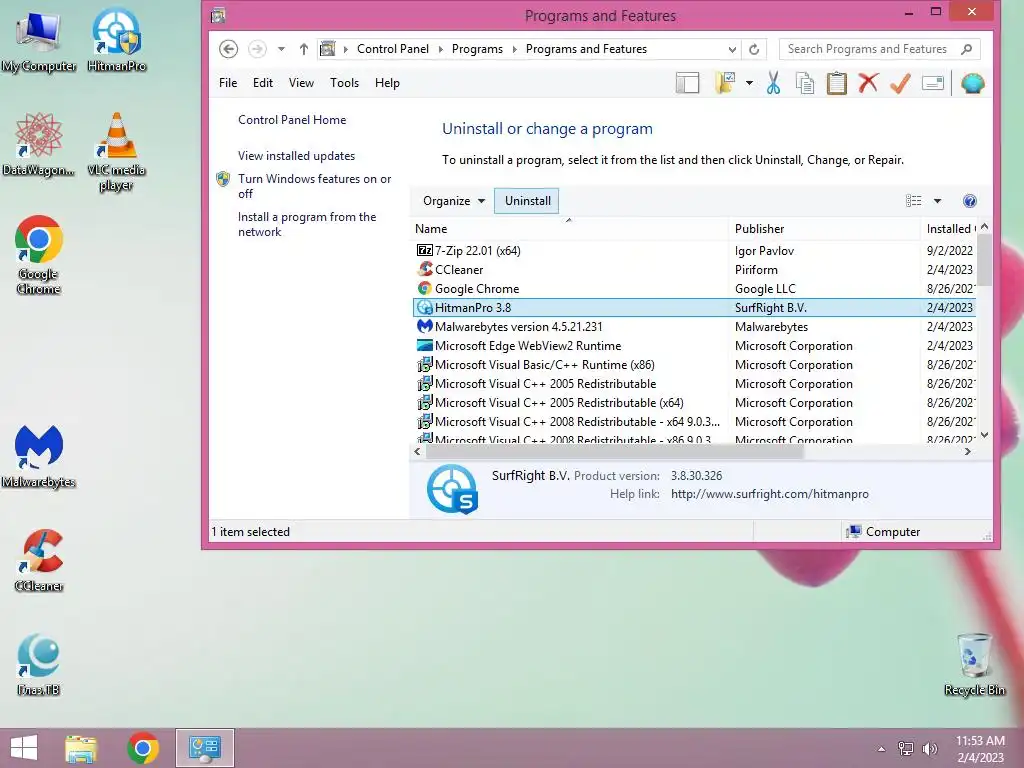The image size is (1024, 768).
Task: Select DataWagon desktop shortcut
Action: coord(39,144)
